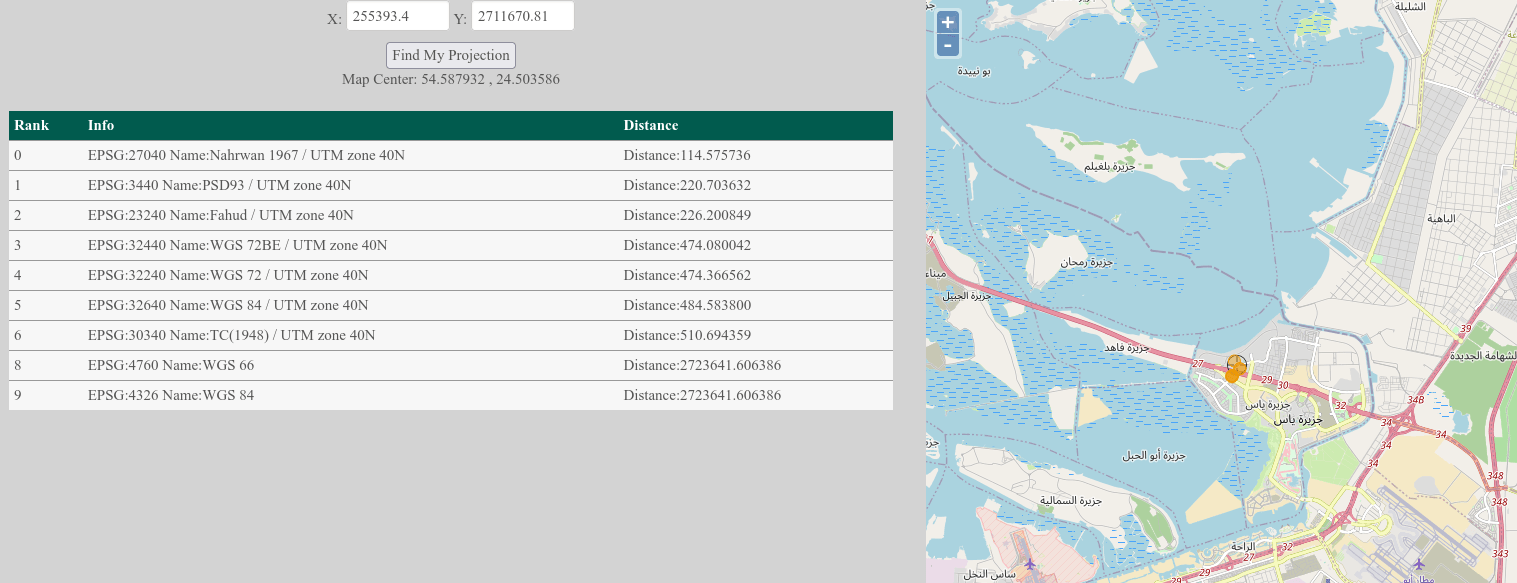
Task: Select the EPSG:32640 WGS 84 UTM row
Action: [x=451, y=306]
